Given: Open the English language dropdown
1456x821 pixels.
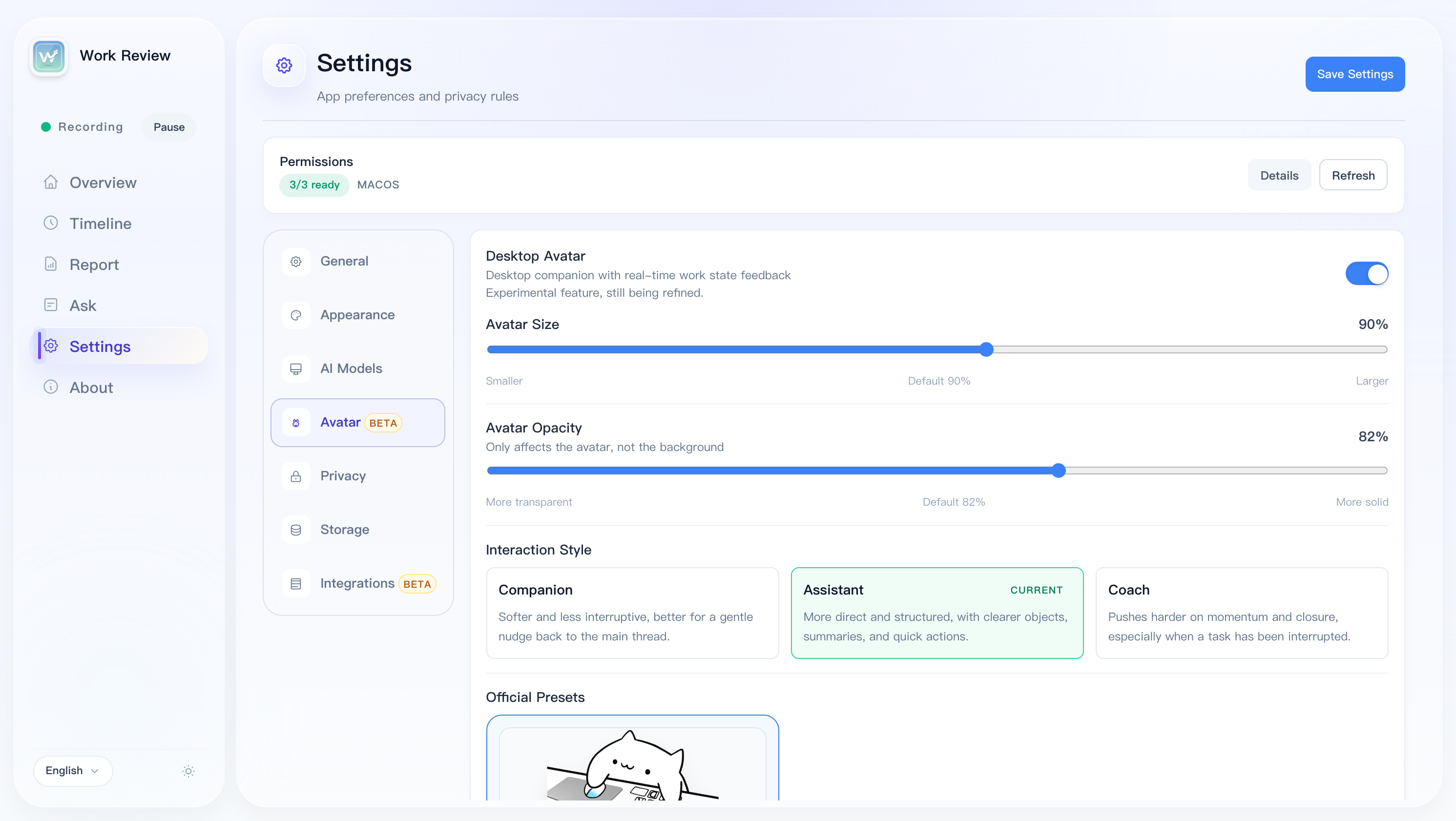Looking at the screenshot, I should pos(73,771).
